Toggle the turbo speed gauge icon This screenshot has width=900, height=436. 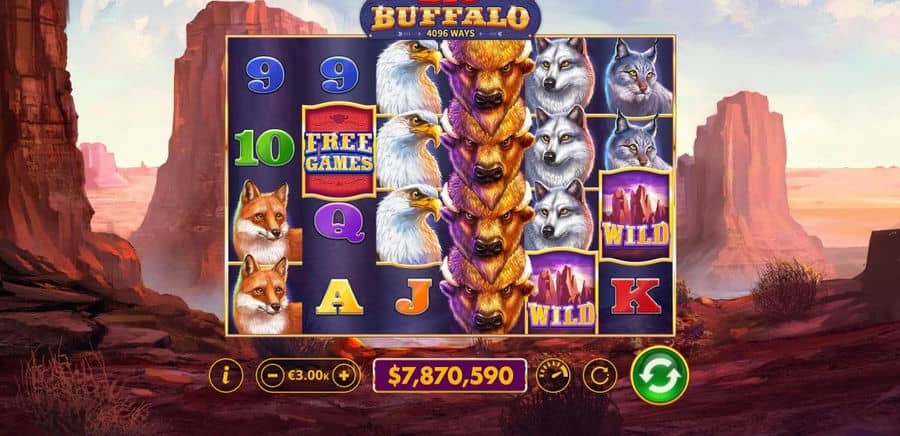click(553, 376)
